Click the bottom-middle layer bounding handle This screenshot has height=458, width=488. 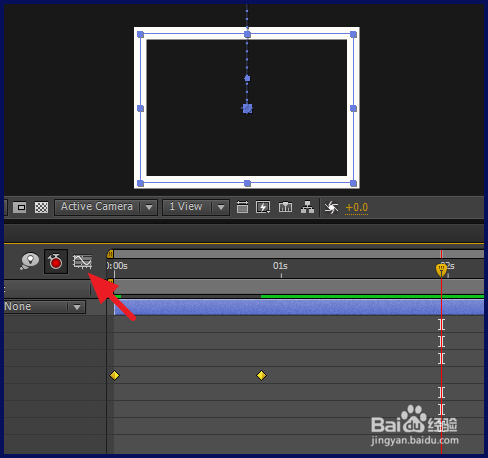[247, 183]
